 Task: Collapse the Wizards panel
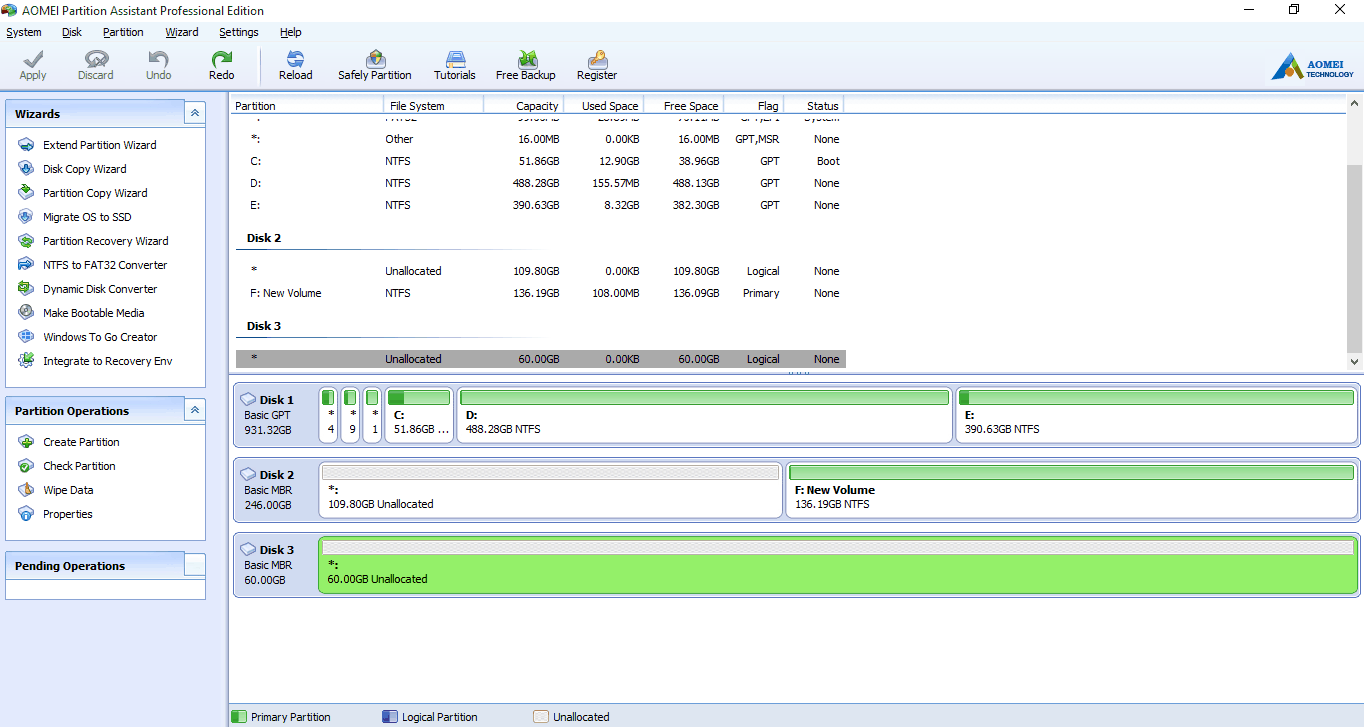(x=195, y=114)
